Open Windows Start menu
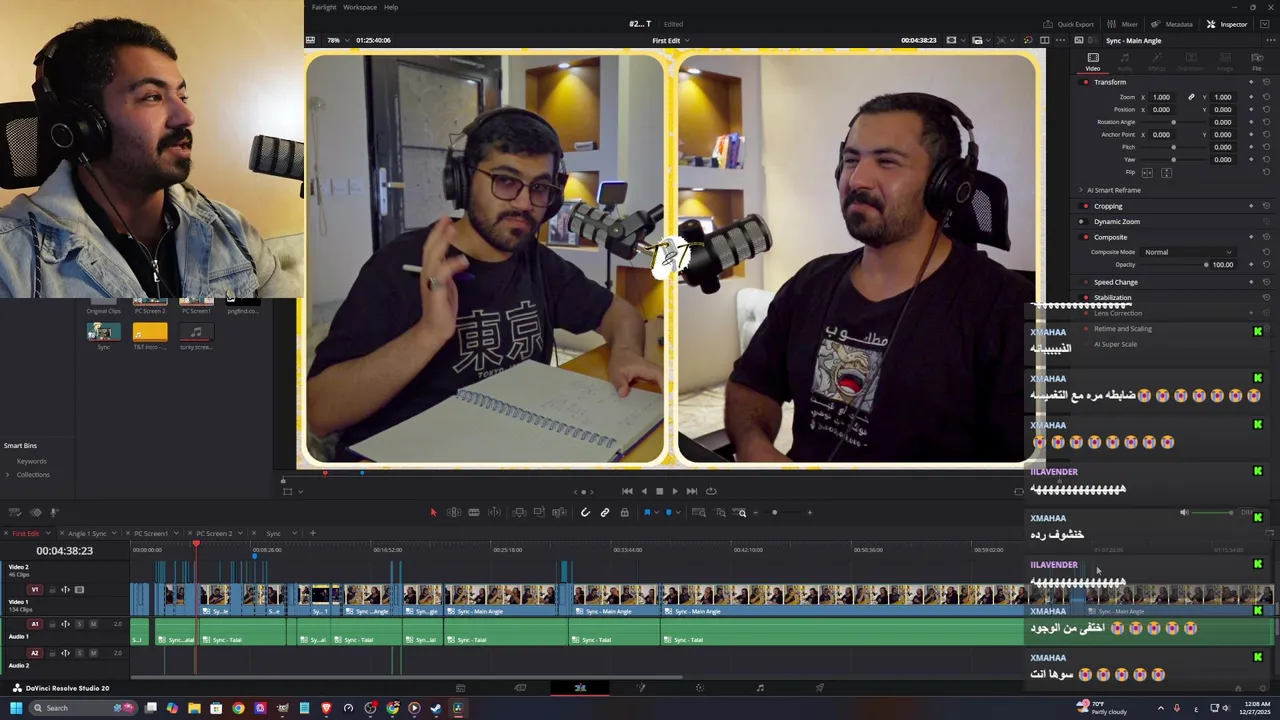Image resolution: width=1280 pixels, height=720 pixels. 16,708
